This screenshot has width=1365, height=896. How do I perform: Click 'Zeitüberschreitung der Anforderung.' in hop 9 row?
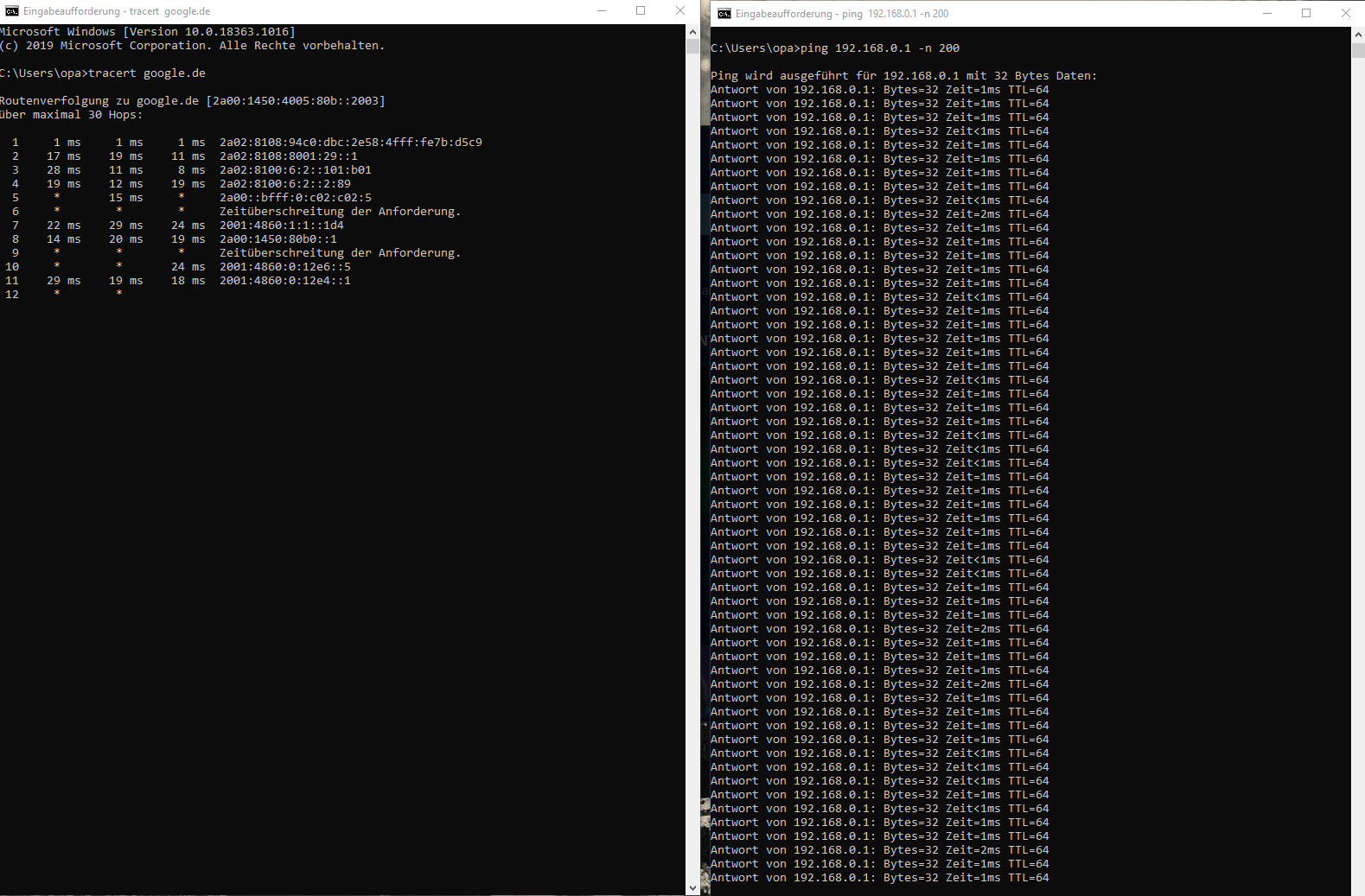pyautogui.click(x=341, y=253)
